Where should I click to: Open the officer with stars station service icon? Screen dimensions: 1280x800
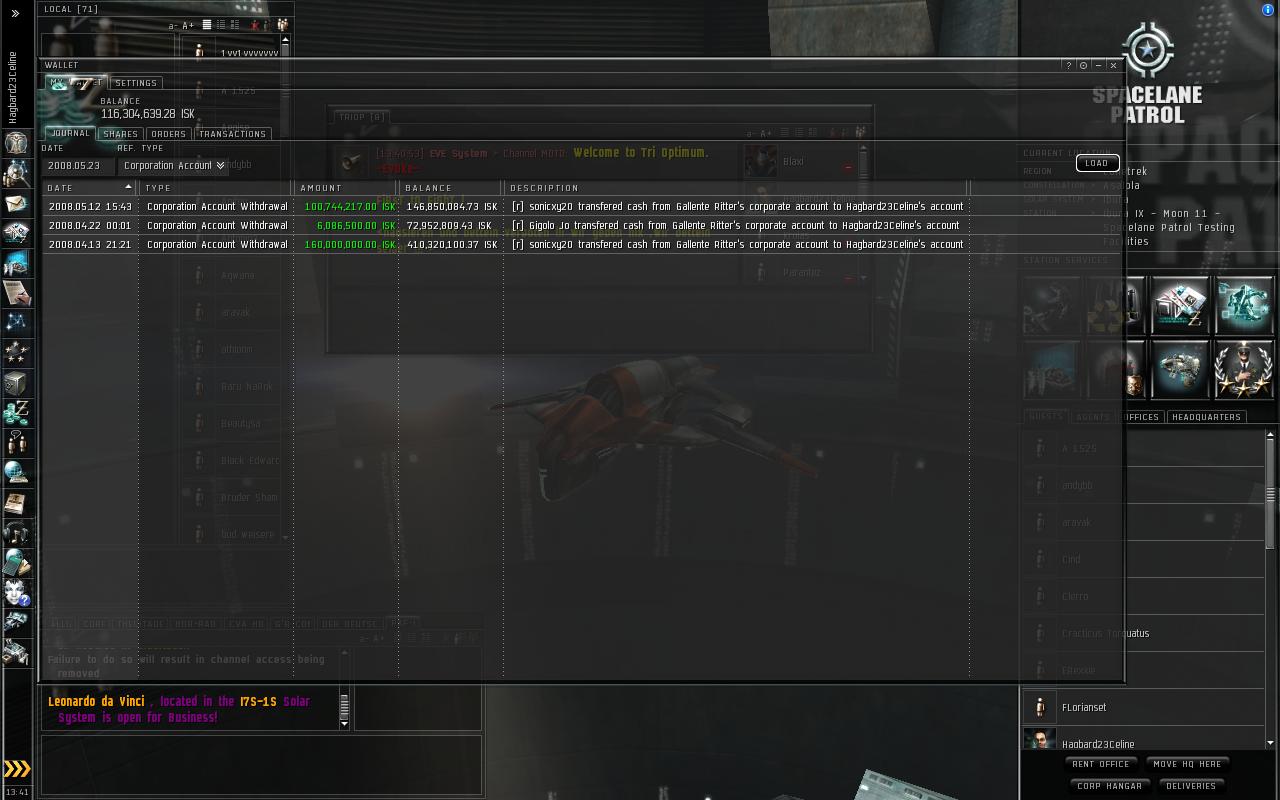point(1244,369)
